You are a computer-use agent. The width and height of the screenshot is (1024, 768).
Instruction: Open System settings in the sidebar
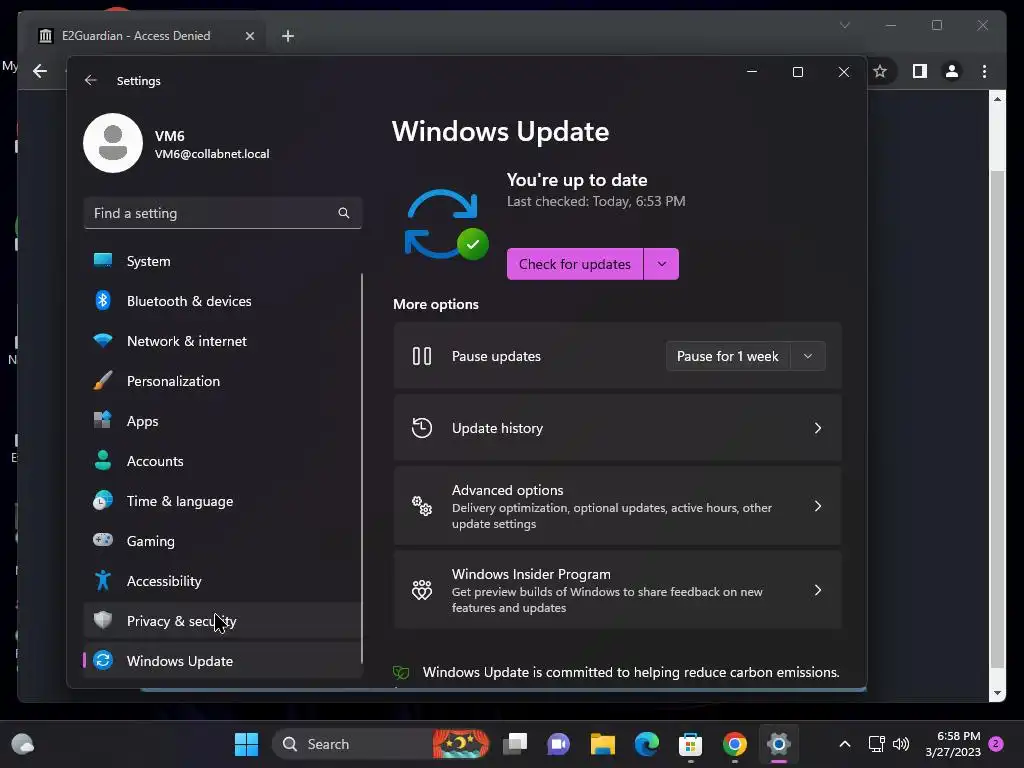[222, 261]
